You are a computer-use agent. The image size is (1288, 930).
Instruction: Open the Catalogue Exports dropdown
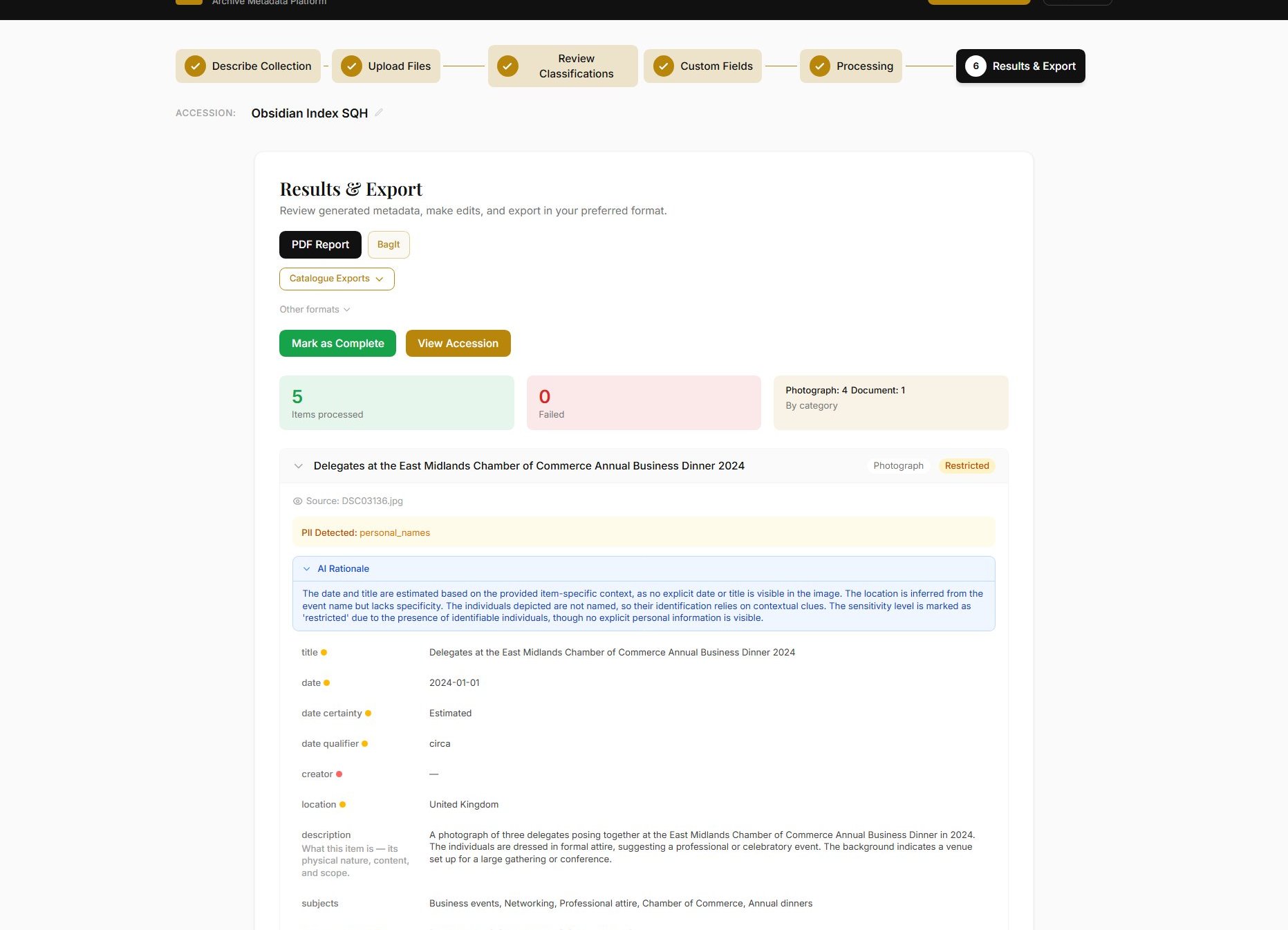(337, 279)
